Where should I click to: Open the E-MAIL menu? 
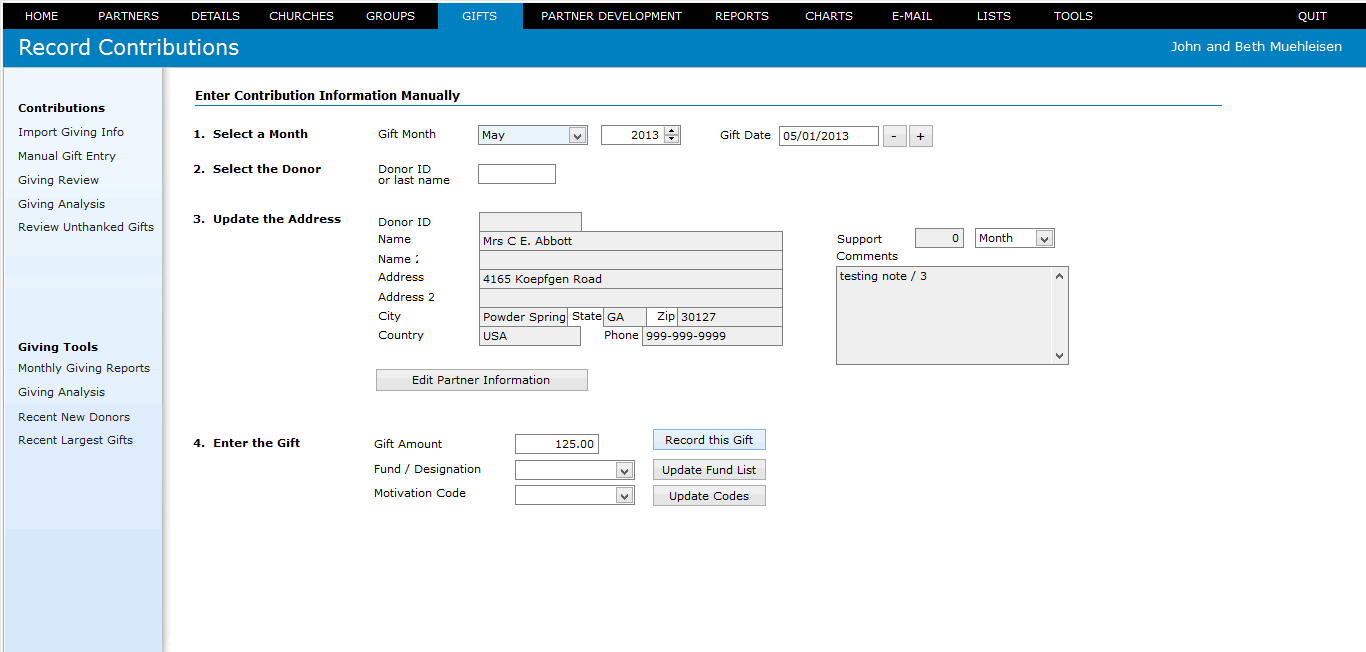pyautogui.click(x=912, y=16)
